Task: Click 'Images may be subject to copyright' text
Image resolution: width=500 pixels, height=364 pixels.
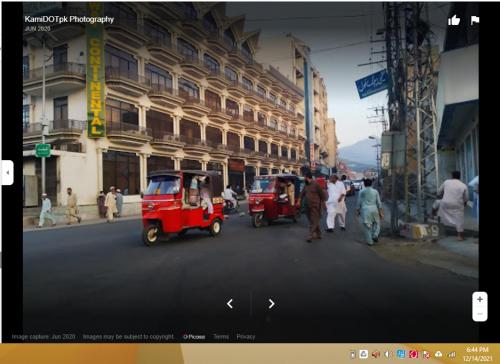Action: 128,337
